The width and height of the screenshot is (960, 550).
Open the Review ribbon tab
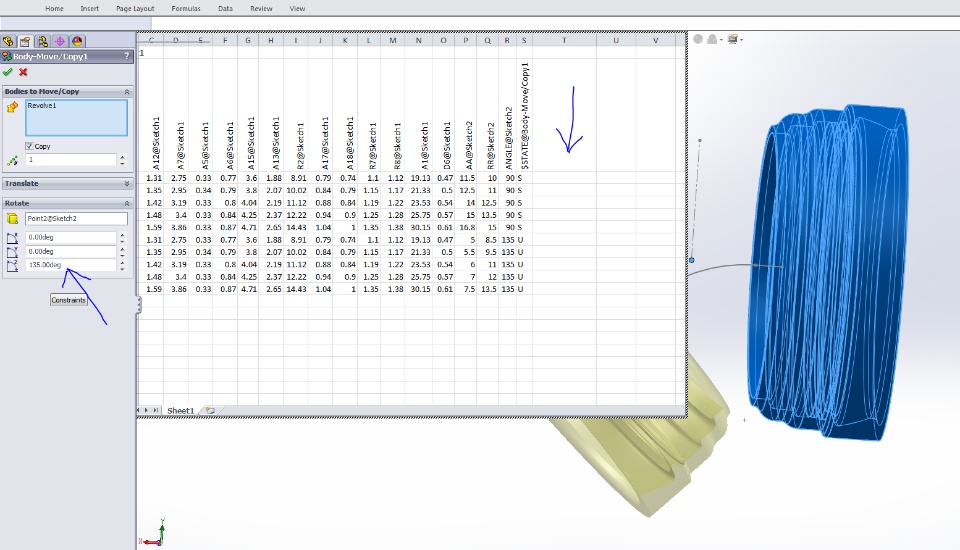point(261,9)
